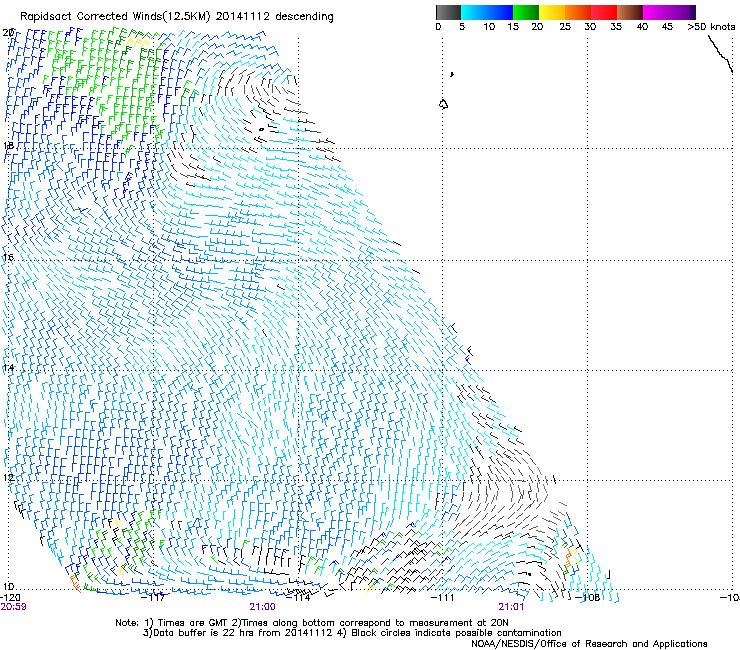Click the purple "20:59" time stamp
Viewport: 740px width, 650px height.
pos(13,607)
